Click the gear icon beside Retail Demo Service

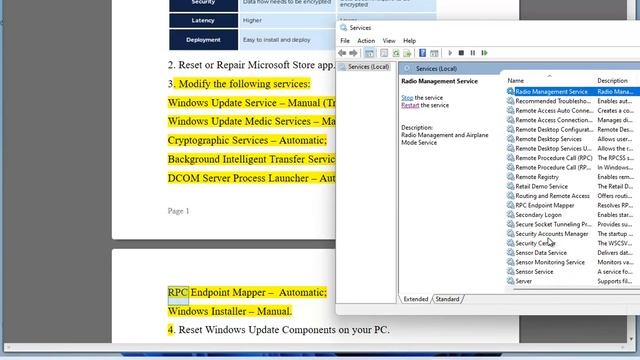tap(510, 186)
